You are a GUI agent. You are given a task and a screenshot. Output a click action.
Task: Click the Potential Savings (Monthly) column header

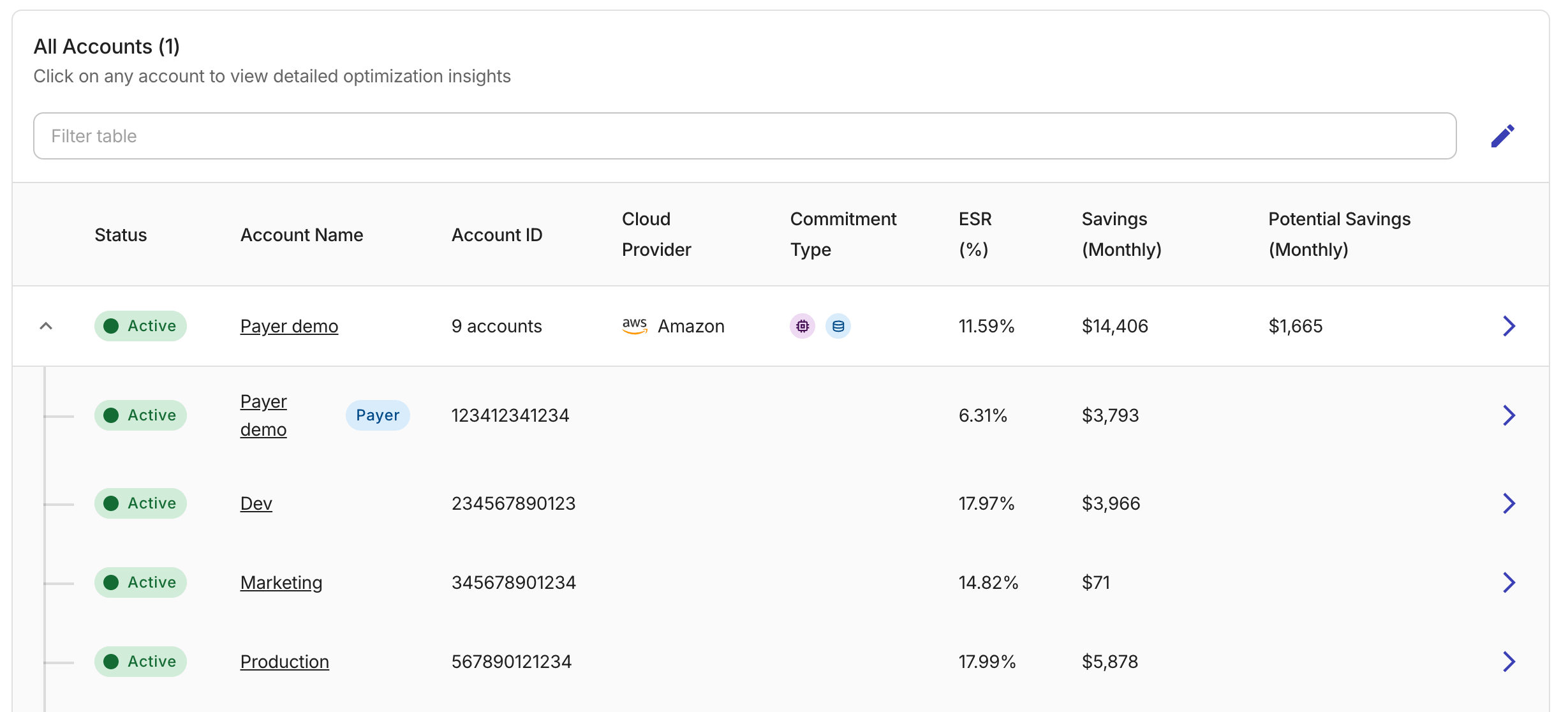(x=1339, y=234)
